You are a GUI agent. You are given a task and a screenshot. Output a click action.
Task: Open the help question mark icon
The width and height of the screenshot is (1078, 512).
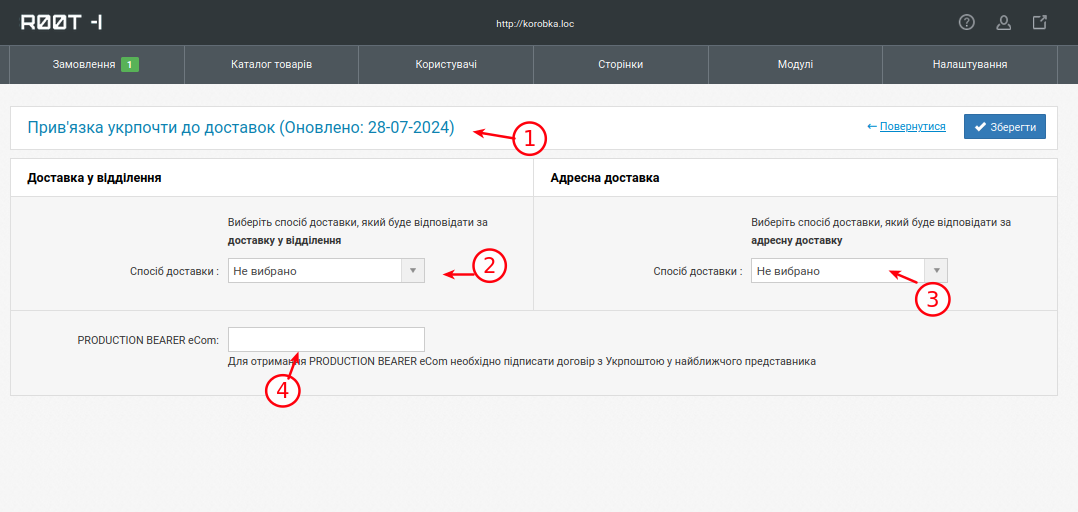pyautogui.click(x=967, y=23)
